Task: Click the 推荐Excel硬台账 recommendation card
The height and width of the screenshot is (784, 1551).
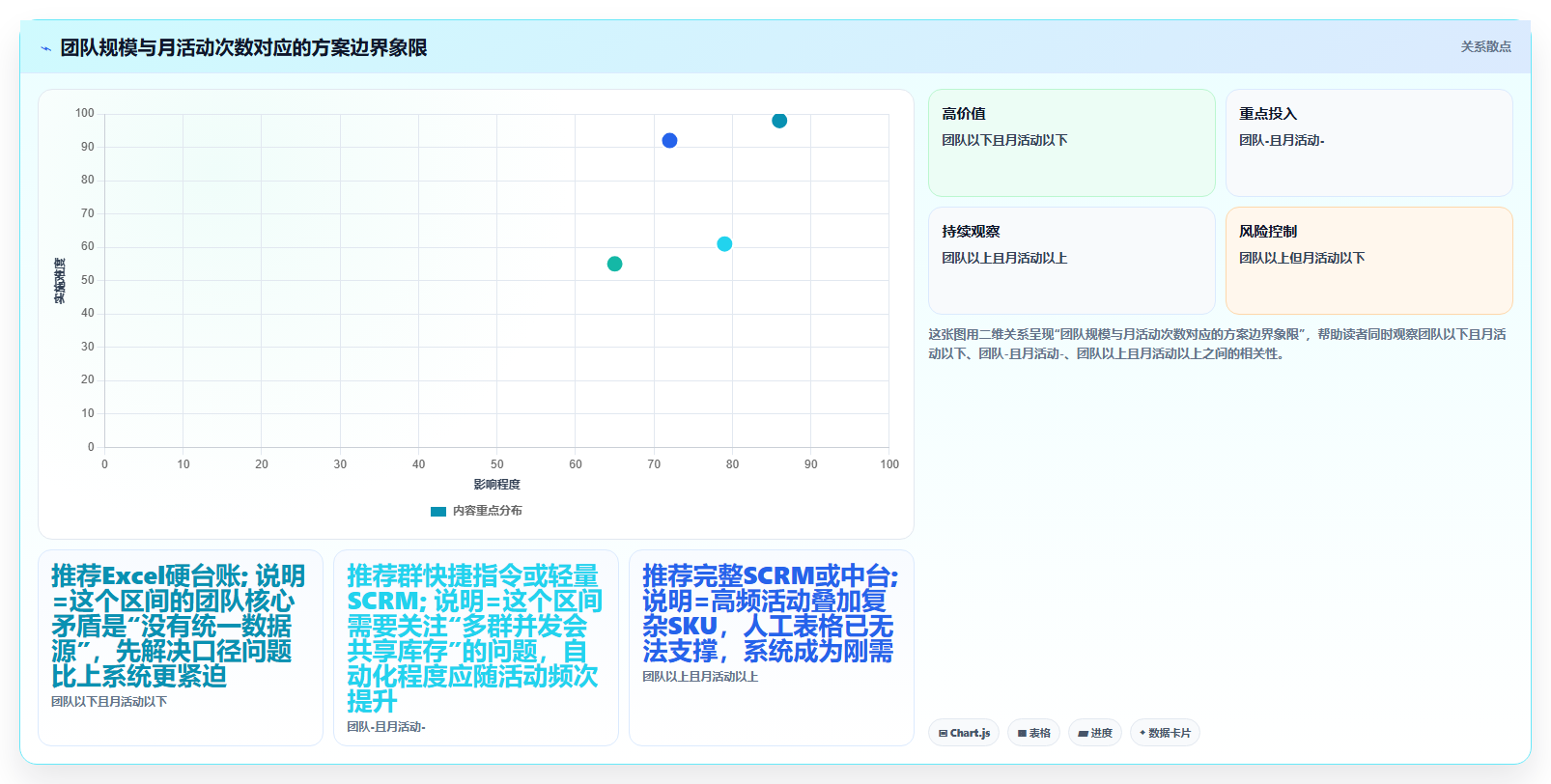Action: tap(181, 648)
